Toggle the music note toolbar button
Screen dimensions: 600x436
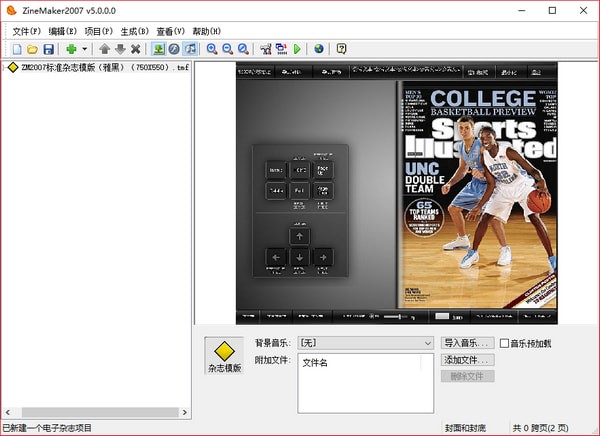coord(190,49)
